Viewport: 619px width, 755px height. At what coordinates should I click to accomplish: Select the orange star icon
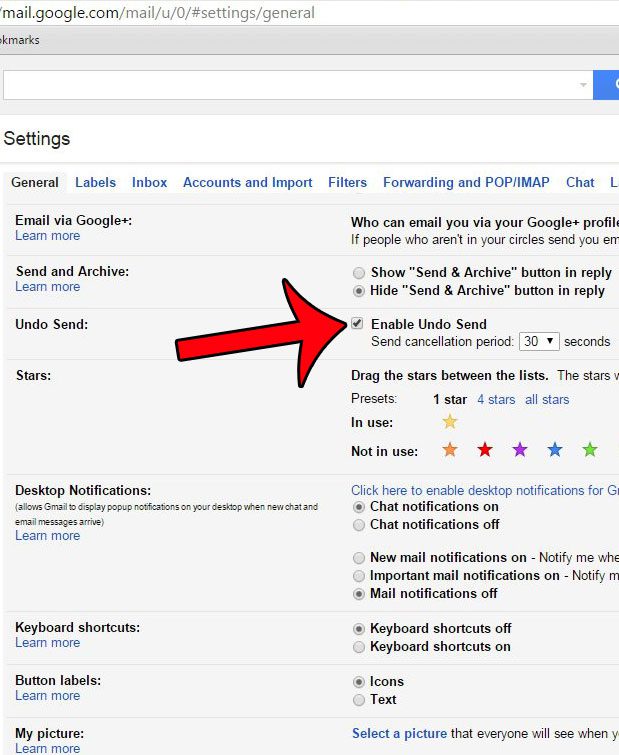(x=450, y=450)
